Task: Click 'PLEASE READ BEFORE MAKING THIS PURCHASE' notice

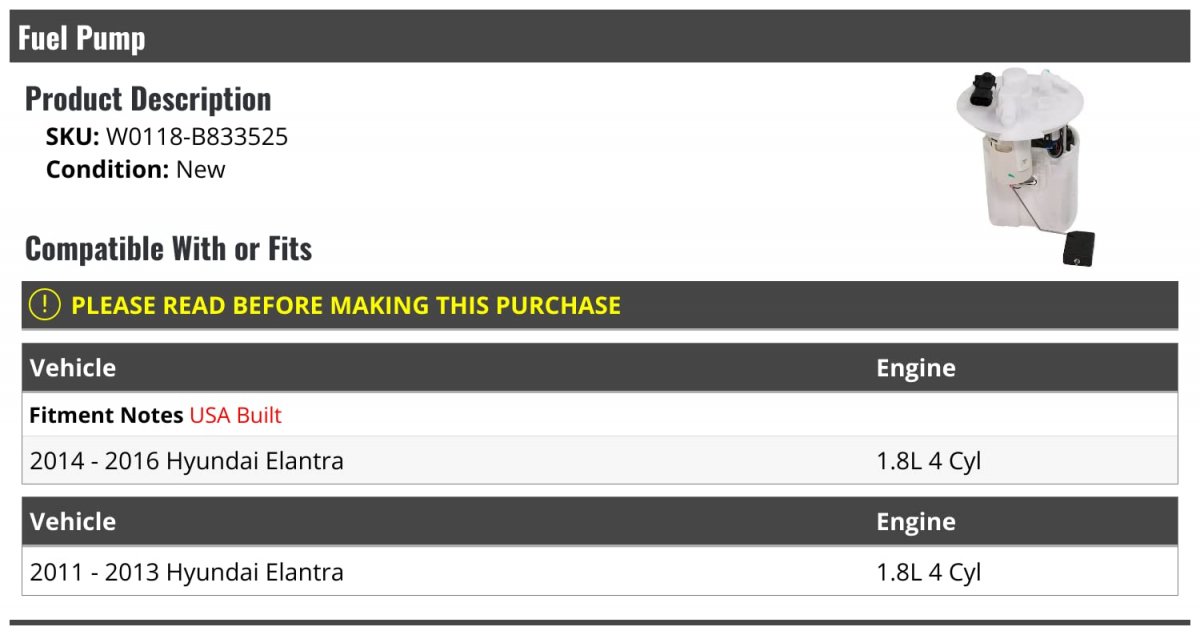Action: (x=346, y=305)
